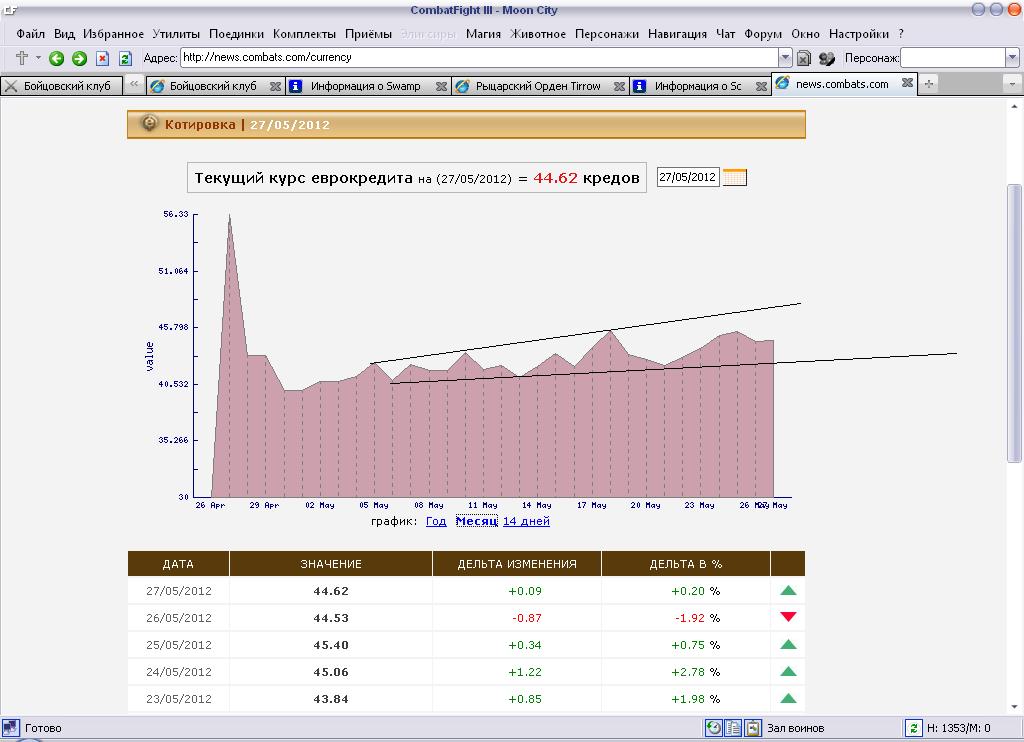The height and width of the screenshot is (742, 1024).
Task: Click the clipboard icon in the status bar
Action: point(753,728)
